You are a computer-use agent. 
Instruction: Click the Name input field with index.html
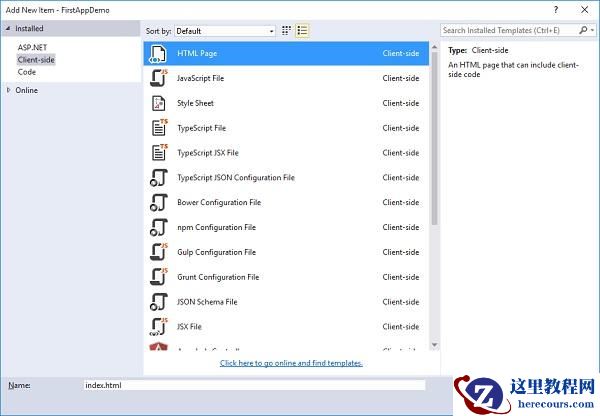click(x=254, y=385)
